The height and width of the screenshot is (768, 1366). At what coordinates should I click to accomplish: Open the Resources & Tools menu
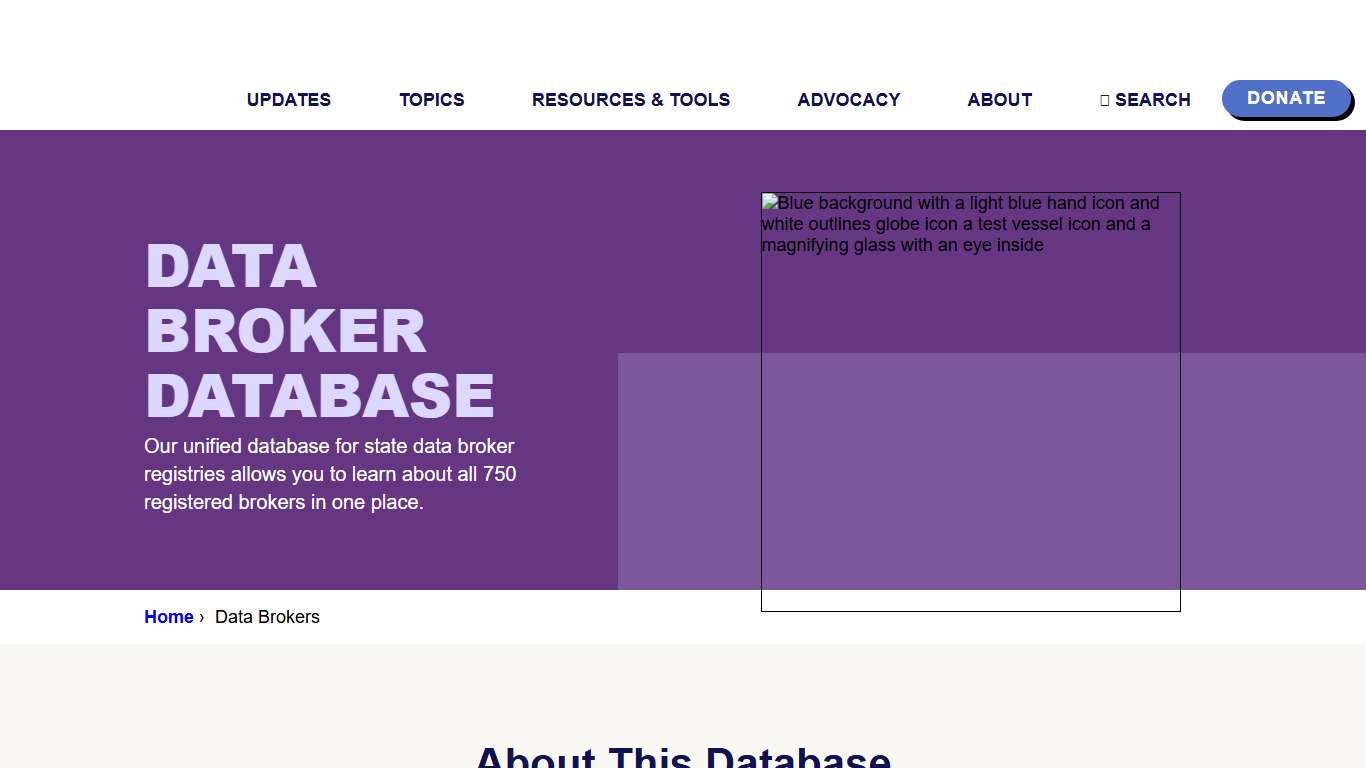[631, 99]
